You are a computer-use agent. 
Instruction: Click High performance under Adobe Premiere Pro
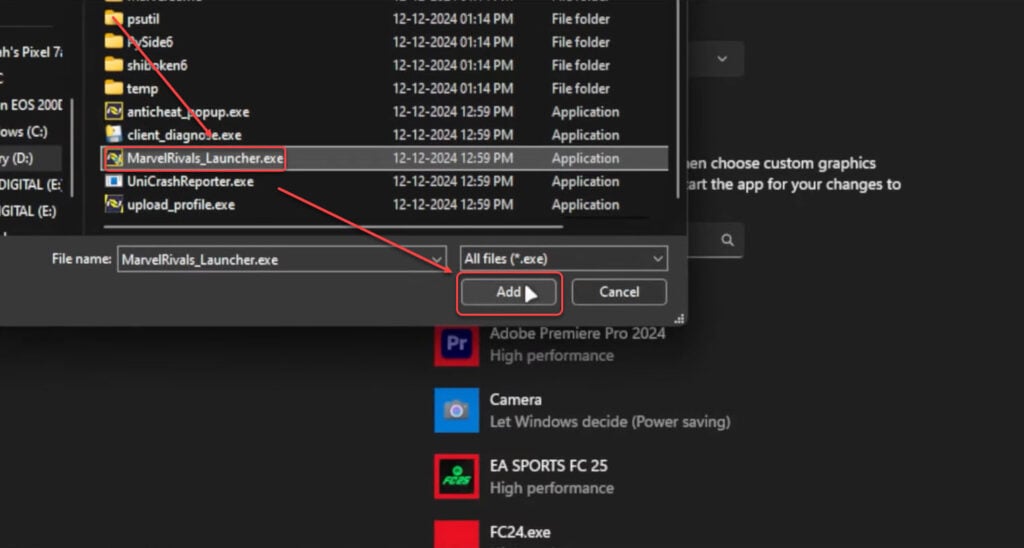click(552, 356)
